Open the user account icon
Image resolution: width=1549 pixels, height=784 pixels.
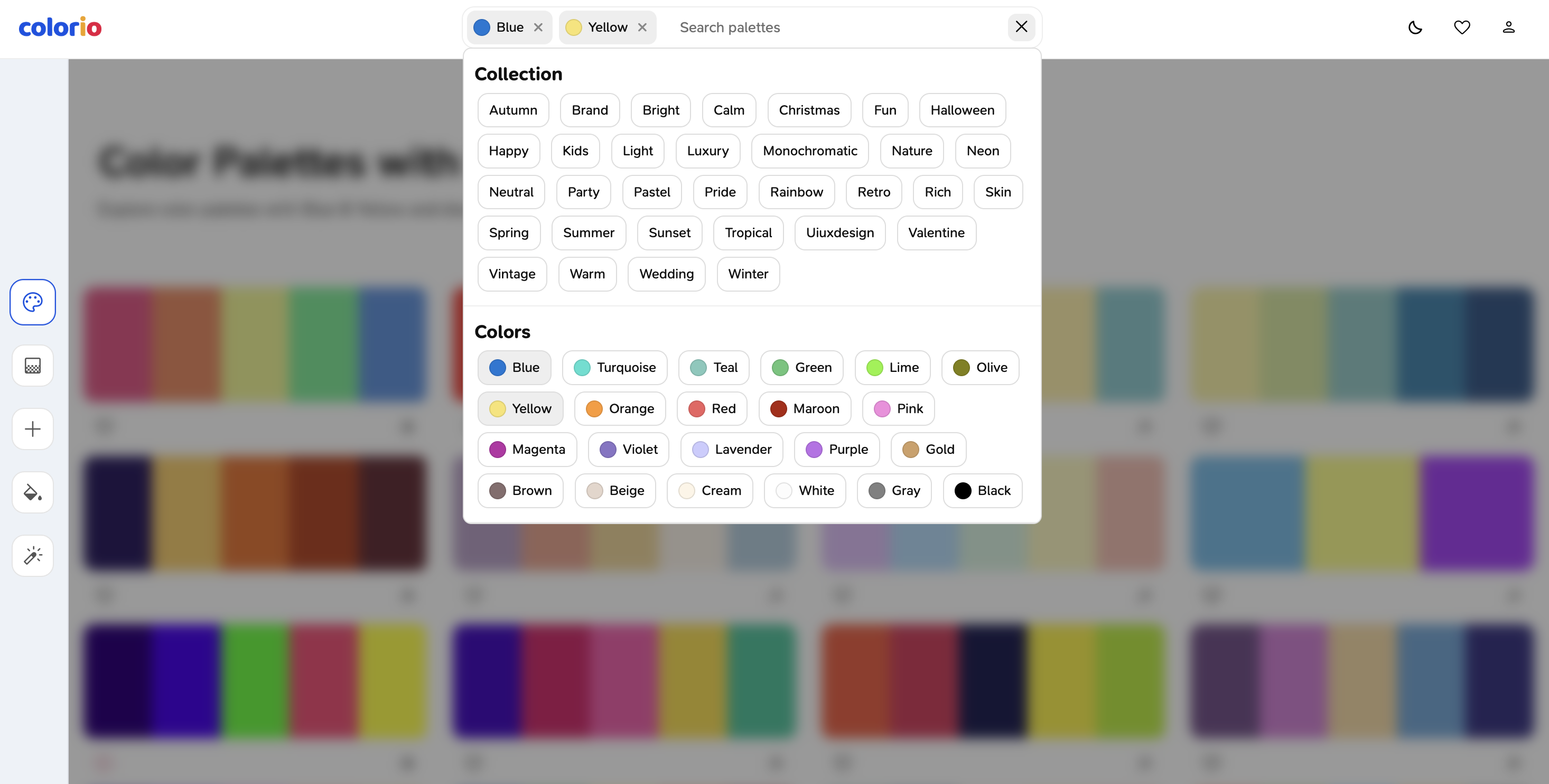click(1508, 27)
